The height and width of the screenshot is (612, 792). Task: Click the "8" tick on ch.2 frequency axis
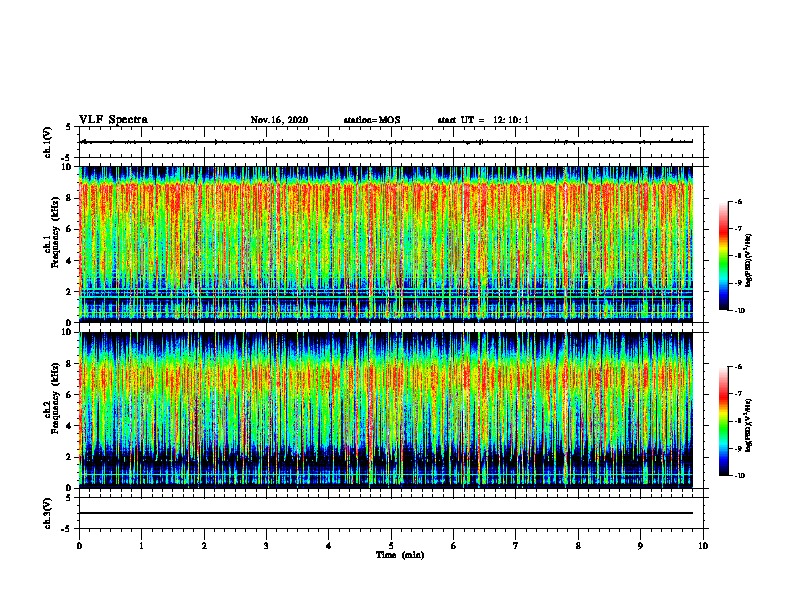(x=69, y=364)
